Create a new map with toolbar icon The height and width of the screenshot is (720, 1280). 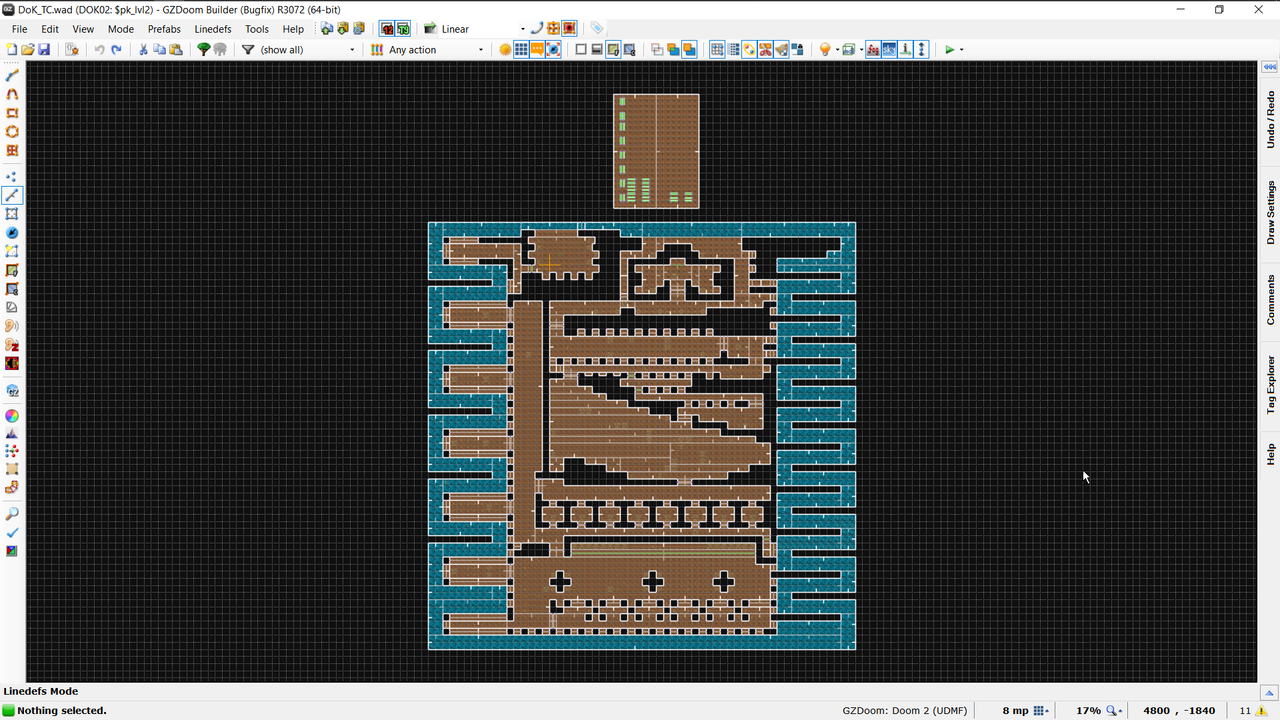tap(12, 49)
